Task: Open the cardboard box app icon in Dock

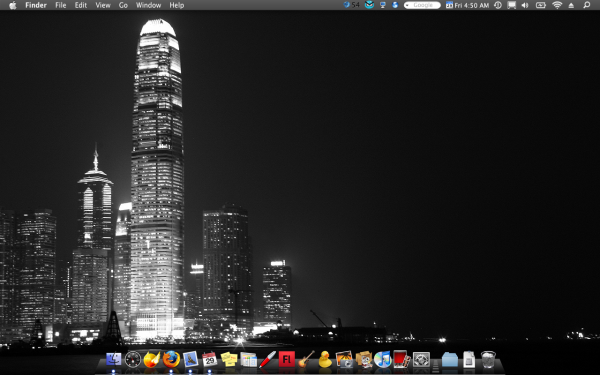Action: click(x=364, y=359)
